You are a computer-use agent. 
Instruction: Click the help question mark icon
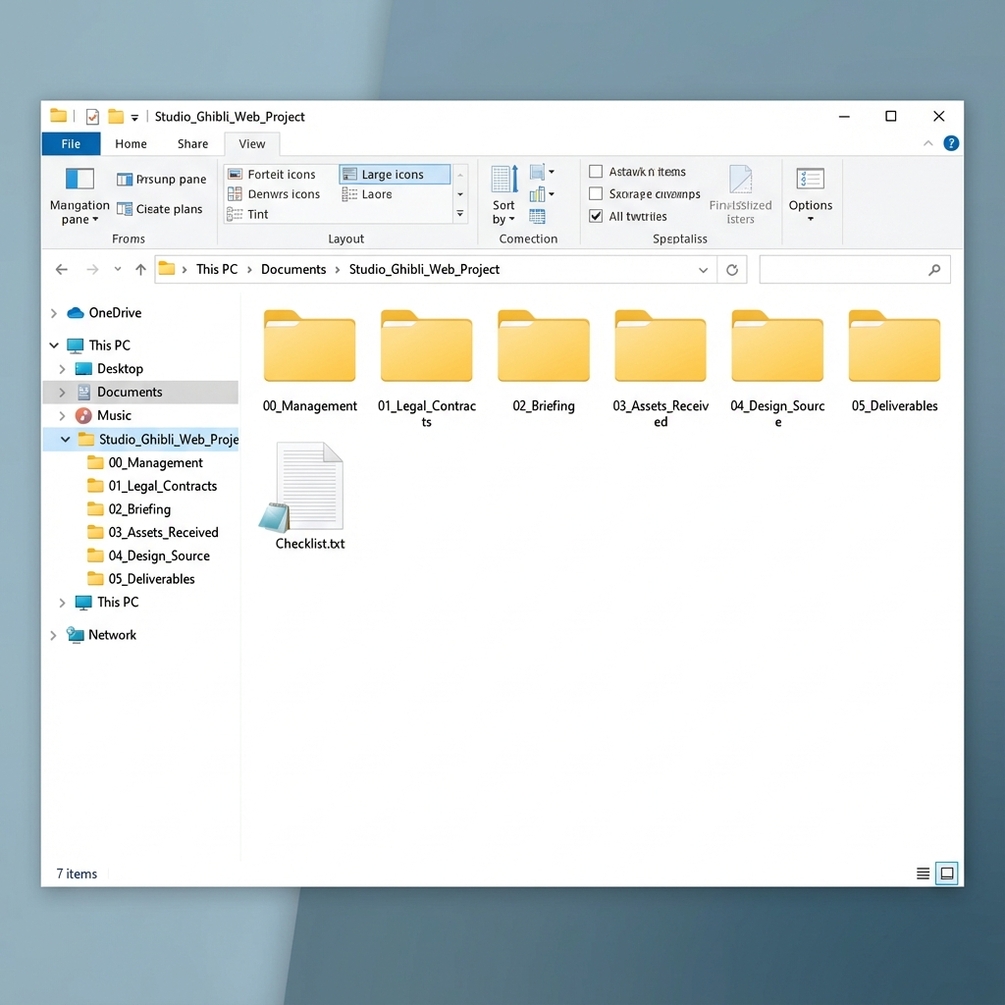point(951,144)
